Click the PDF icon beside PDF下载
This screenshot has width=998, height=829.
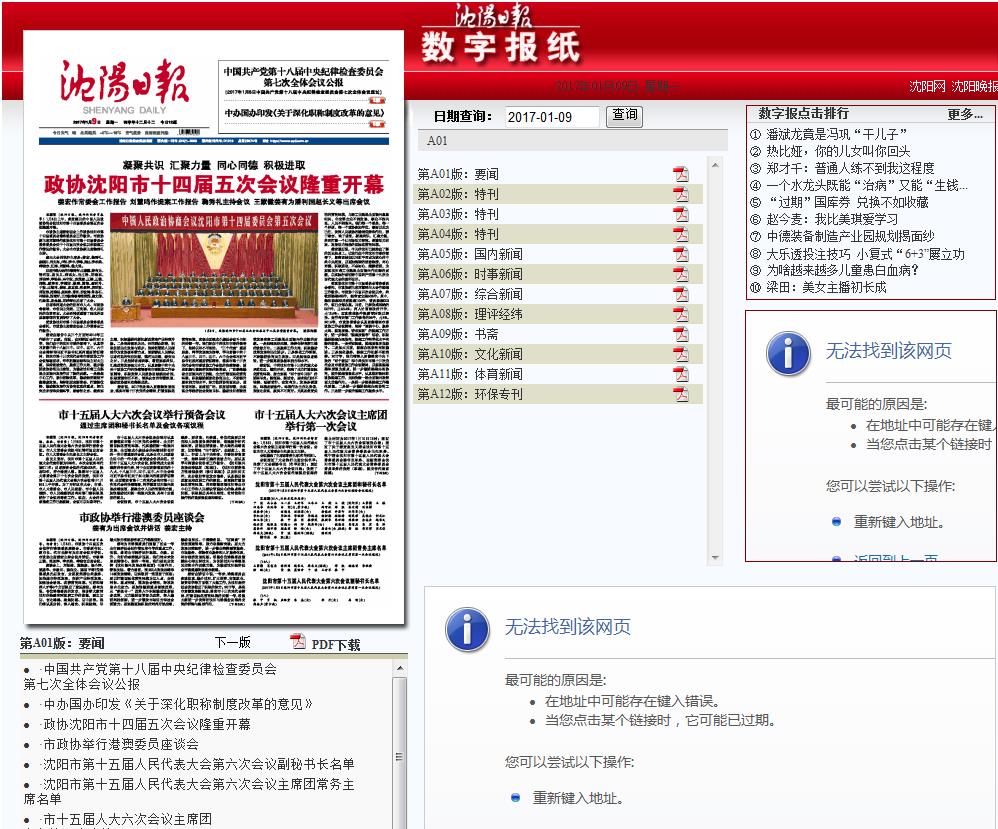point(298,642)
